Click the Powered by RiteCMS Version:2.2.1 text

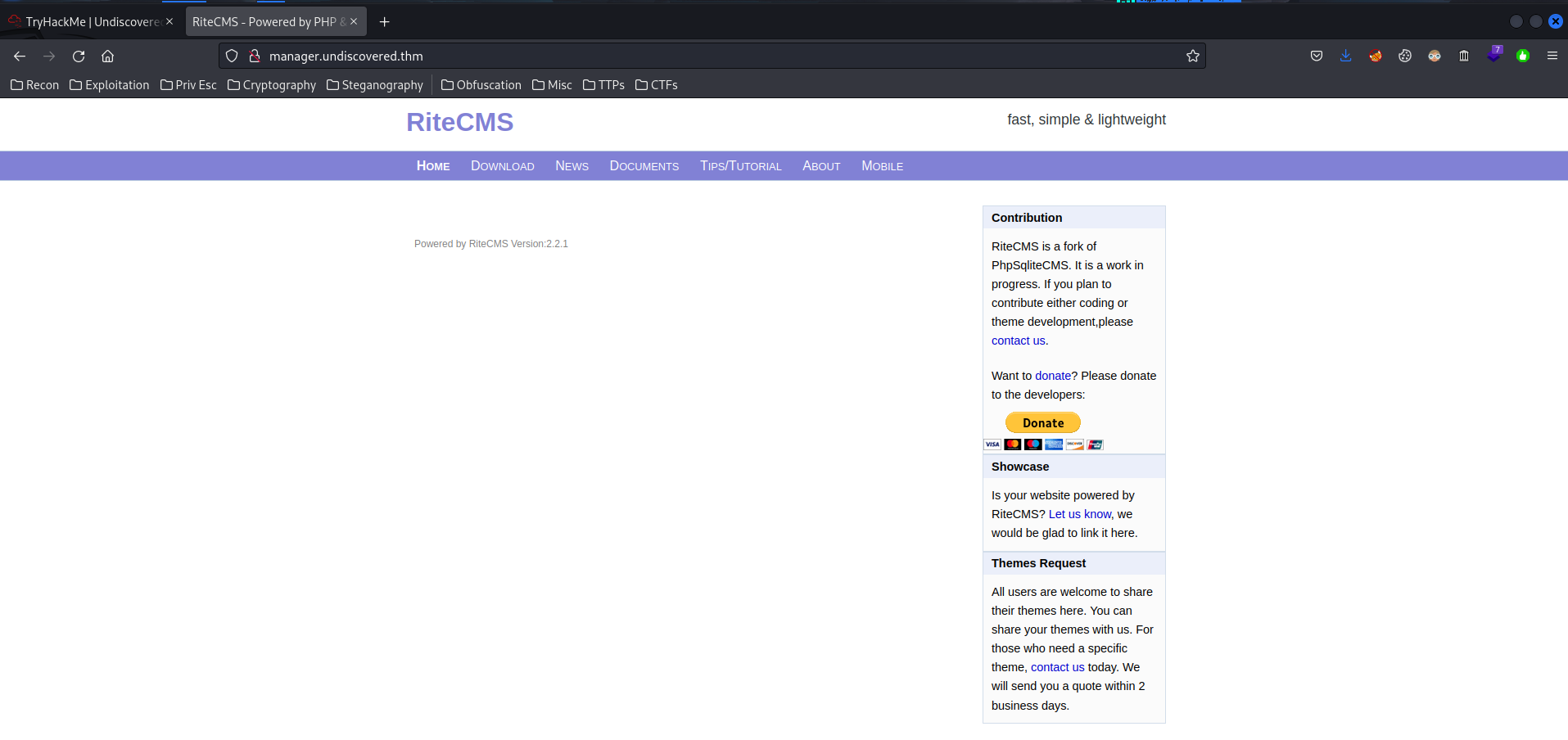click(491, 244)
